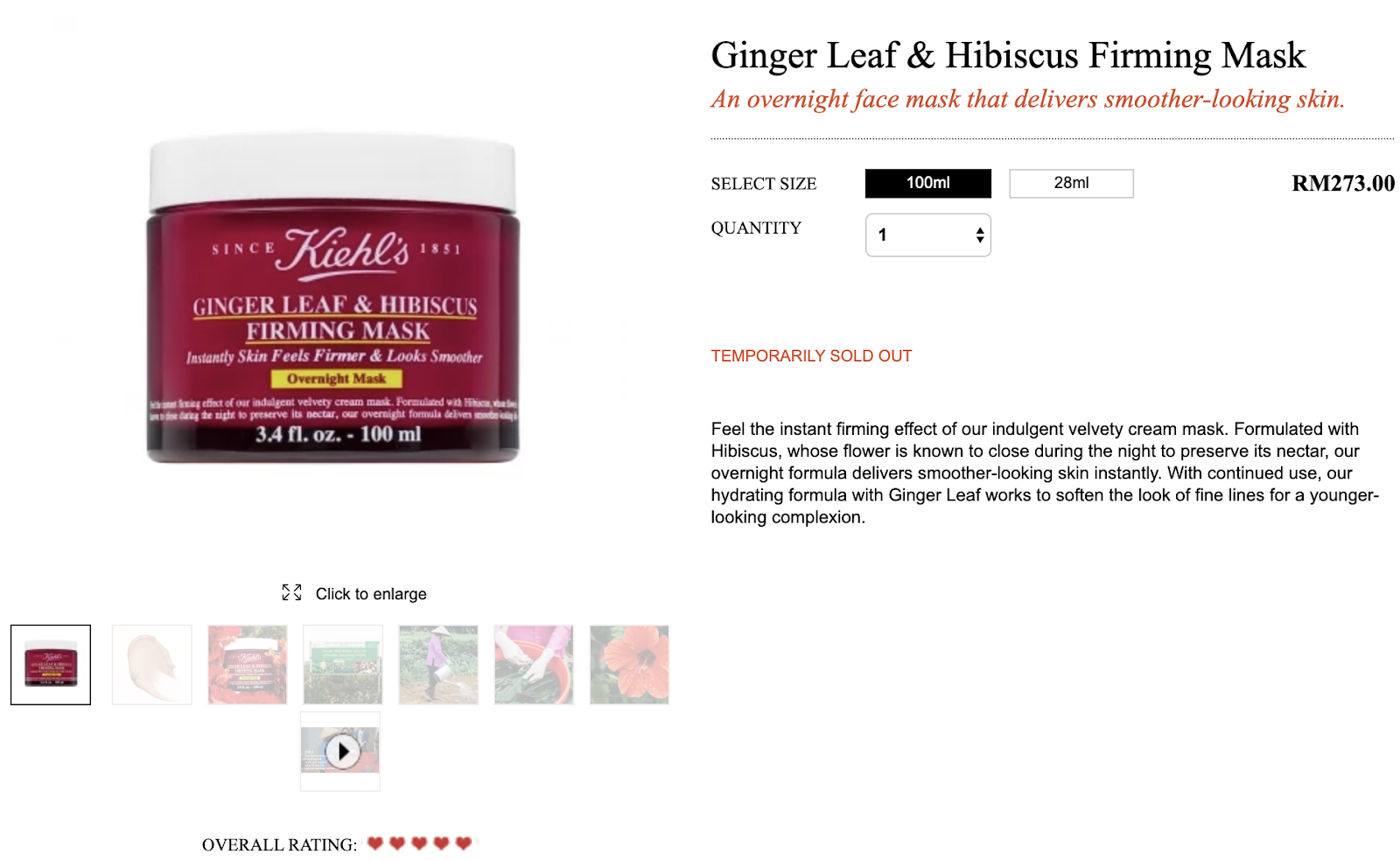Open the farm sign thumbnail

(343, 665)
